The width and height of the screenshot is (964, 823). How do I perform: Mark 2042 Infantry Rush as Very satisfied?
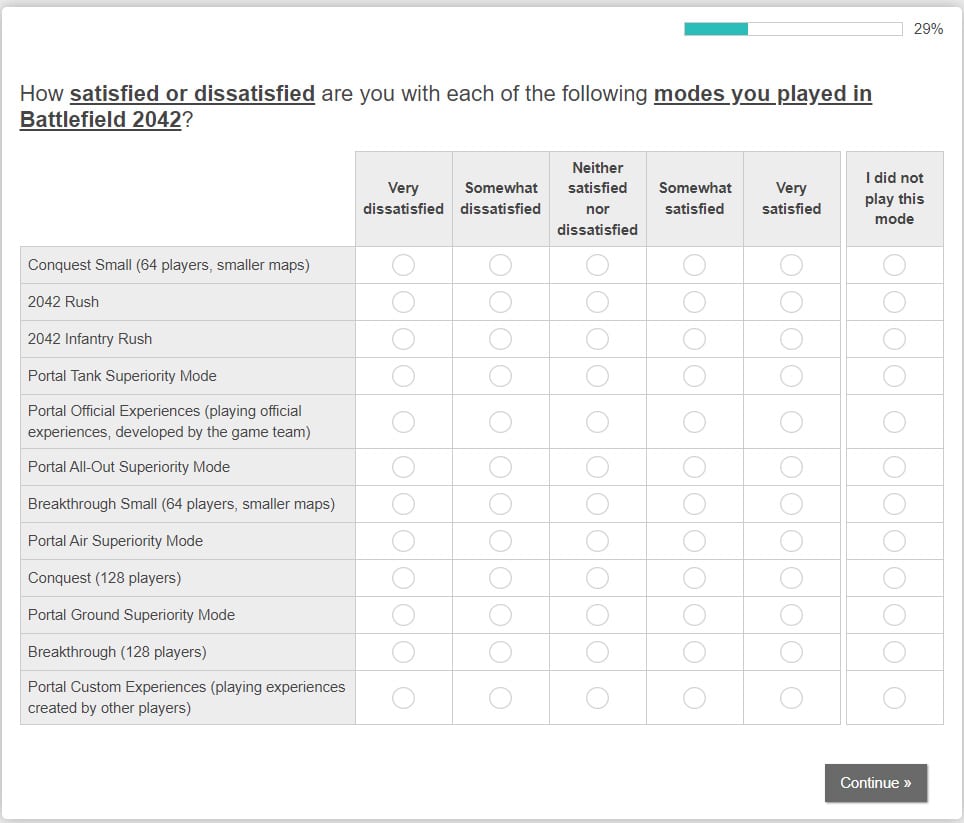tap(791, 339)
